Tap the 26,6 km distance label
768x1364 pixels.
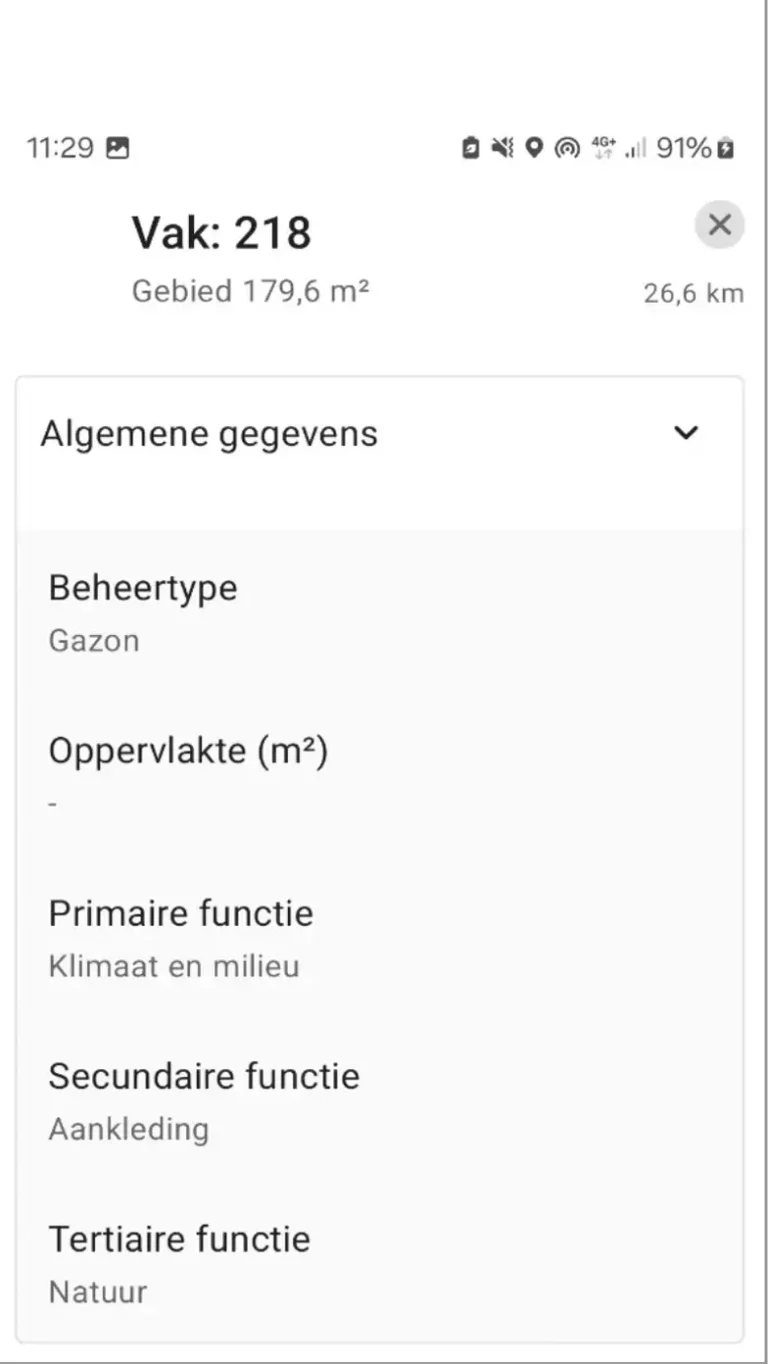tap(693, 293)
